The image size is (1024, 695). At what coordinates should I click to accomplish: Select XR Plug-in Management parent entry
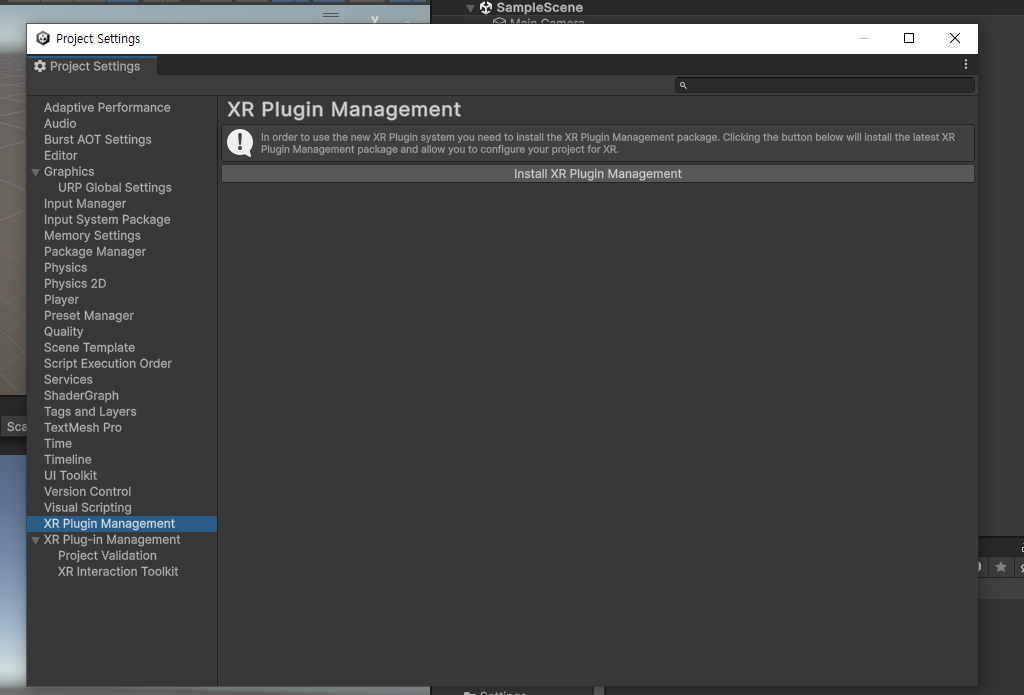[112, 540]
